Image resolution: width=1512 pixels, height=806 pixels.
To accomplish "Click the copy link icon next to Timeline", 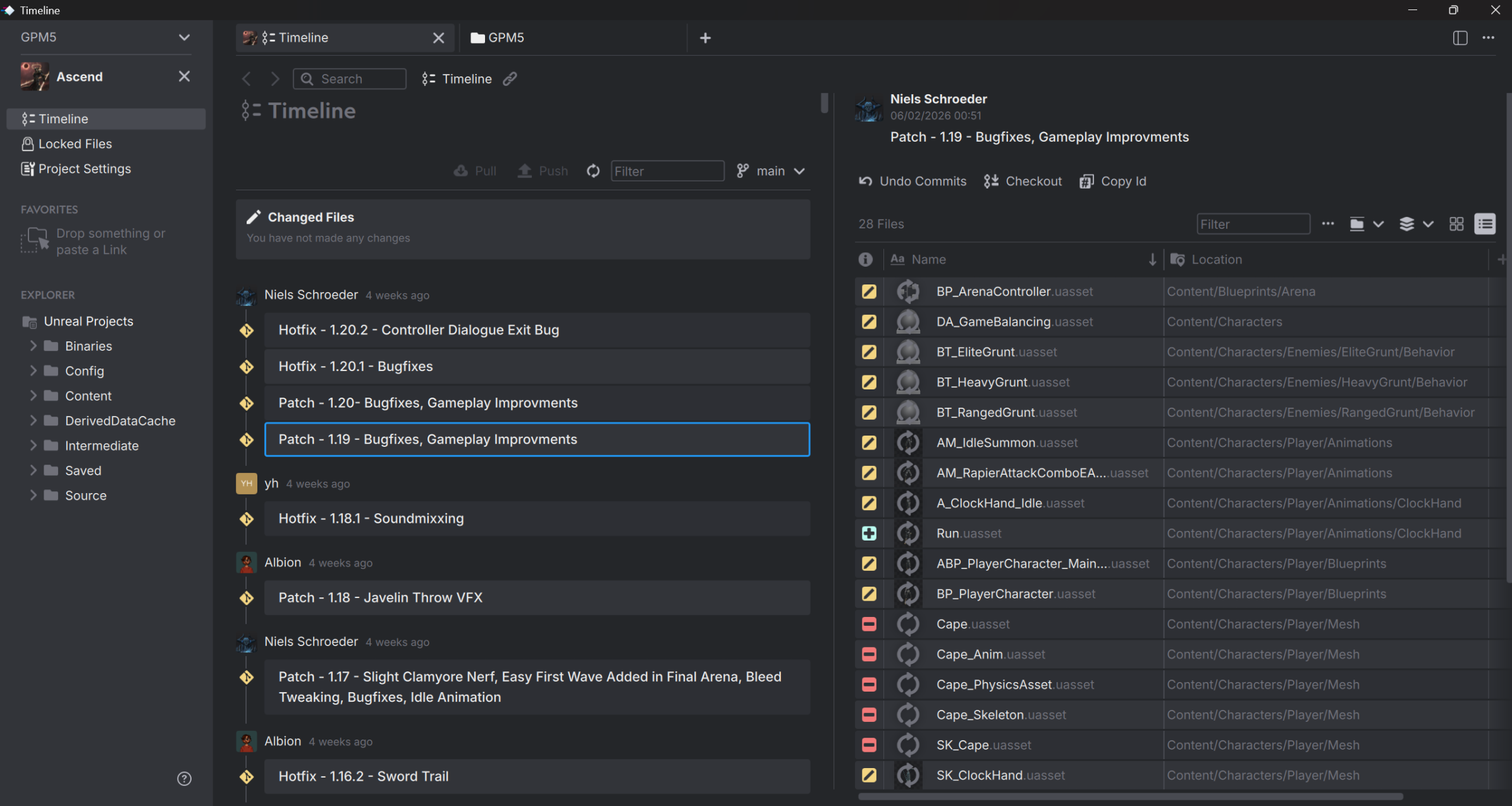I will [510, 78].
